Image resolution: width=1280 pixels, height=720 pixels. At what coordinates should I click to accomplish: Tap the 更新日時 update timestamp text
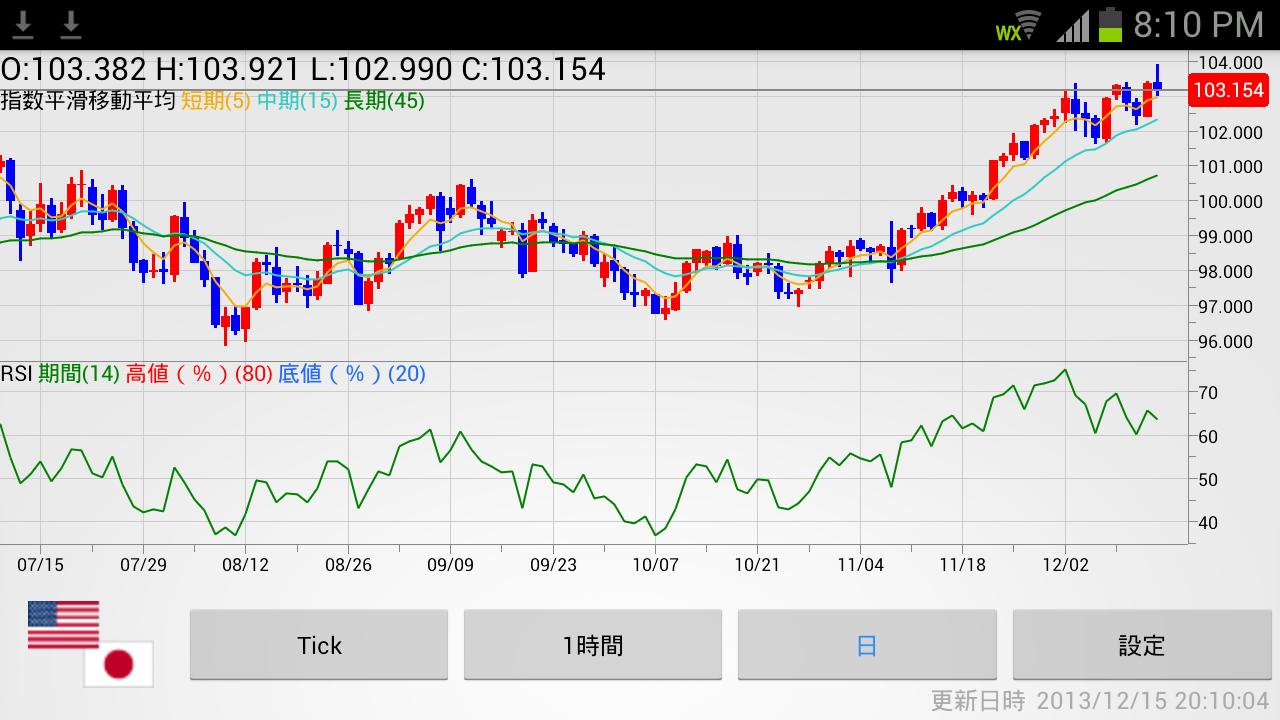click(1100, 701)
